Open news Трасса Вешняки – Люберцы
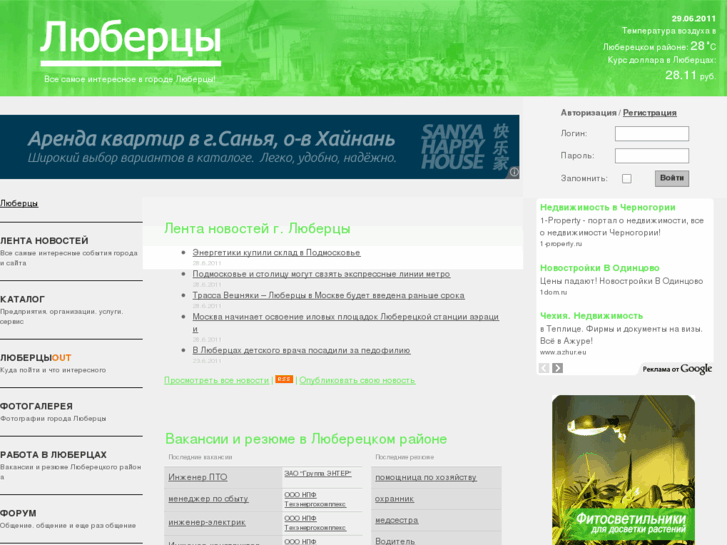Screen dimensions: 727x545 (328, 295)
